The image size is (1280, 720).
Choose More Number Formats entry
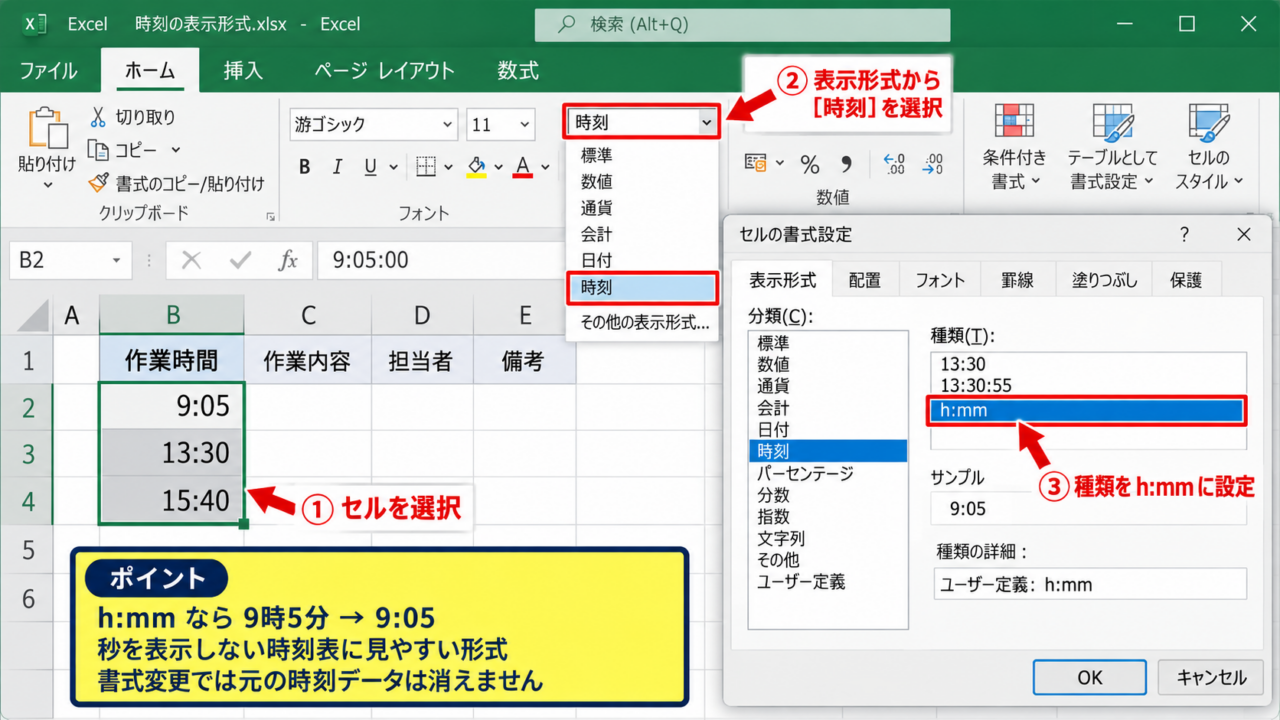coord(642,323)
